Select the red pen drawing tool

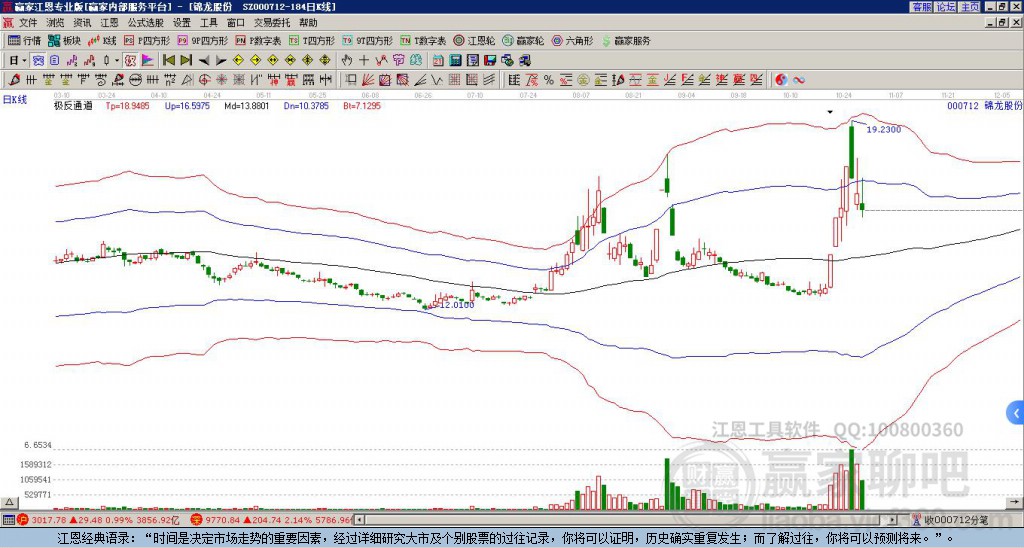(14, 80)
